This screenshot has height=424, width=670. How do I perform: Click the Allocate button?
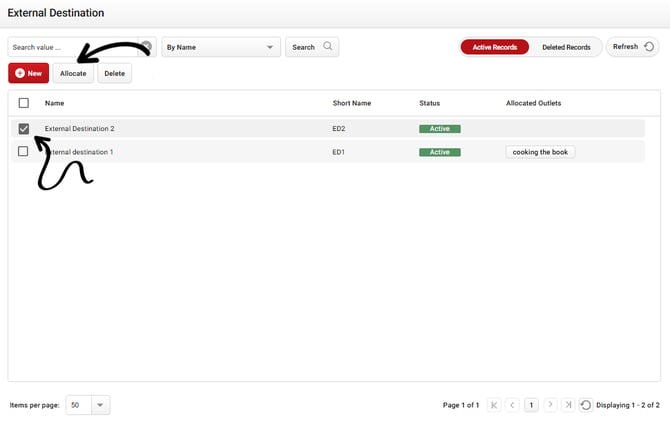[x=73, y=73]
